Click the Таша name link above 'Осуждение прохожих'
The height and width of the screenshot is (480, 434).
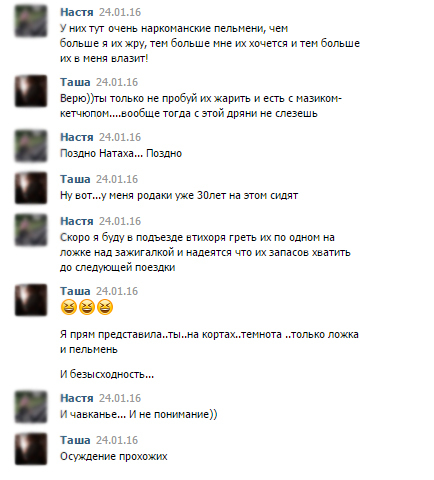(75, 440)
